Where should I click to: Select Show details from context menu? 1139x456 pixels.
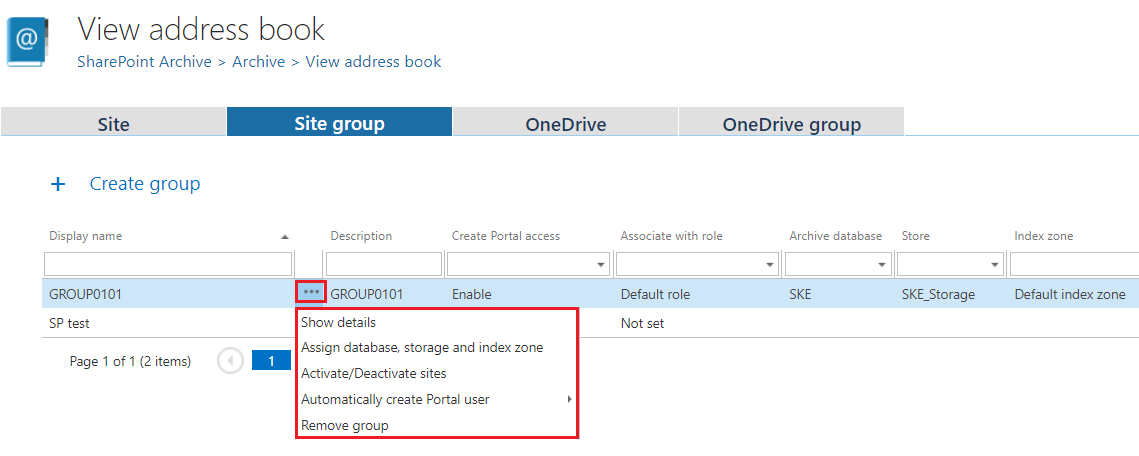[x=338, y=323]
